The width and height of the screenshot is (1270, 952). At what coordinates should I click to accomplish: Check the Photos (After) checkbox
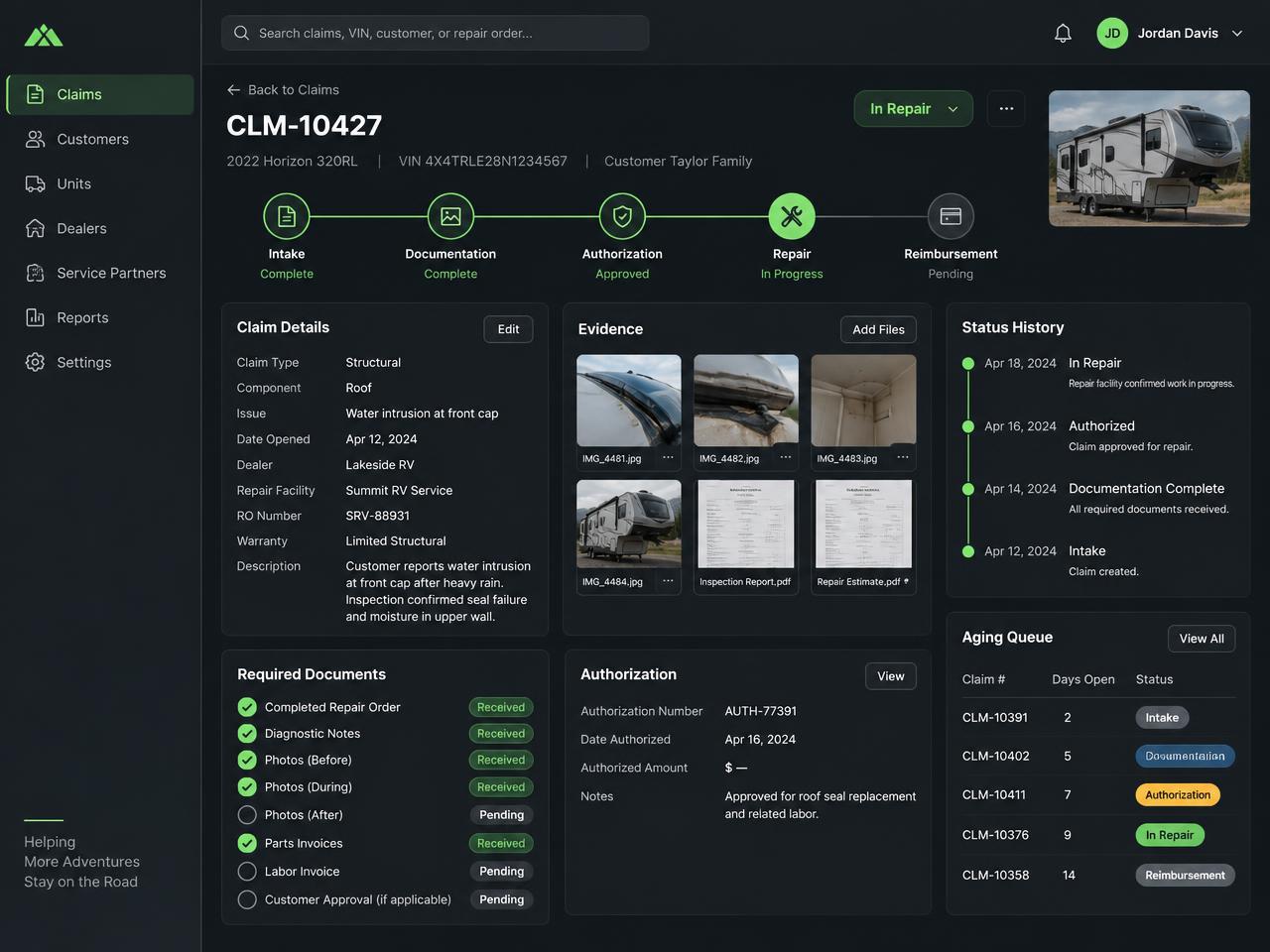point(247,815)
